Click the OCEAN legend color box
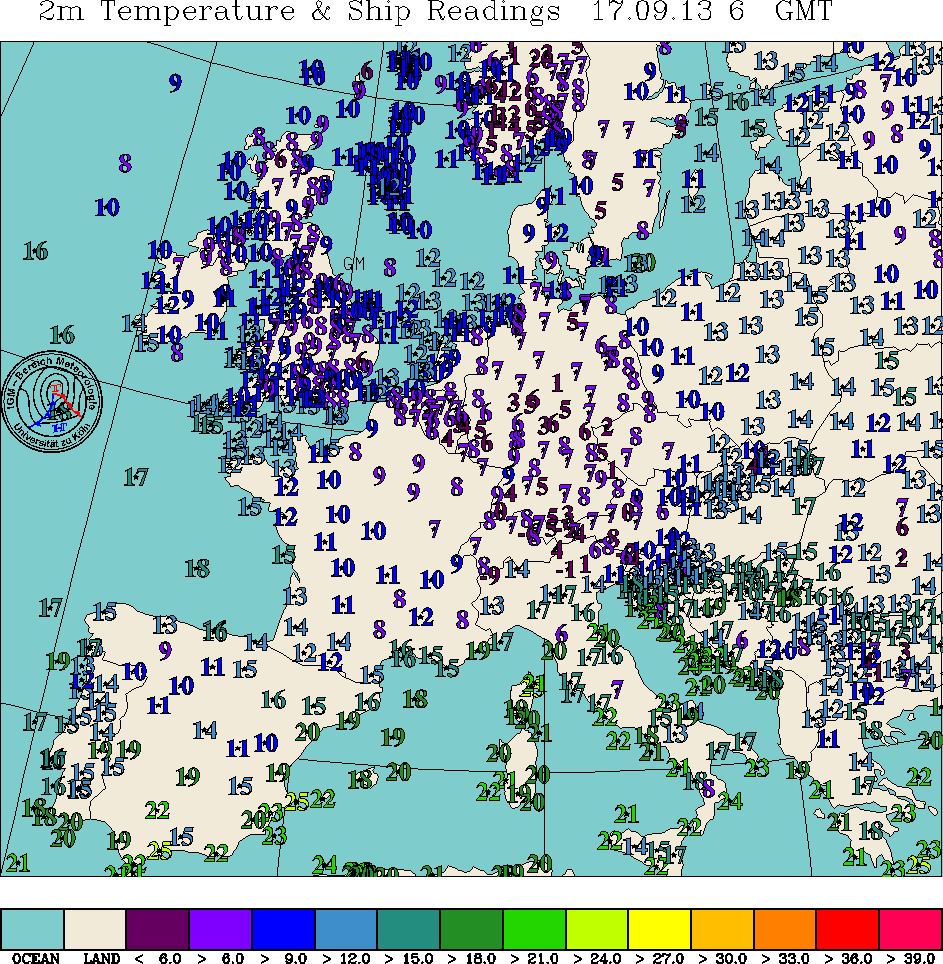The image size is (943, 964). (x=33, y=929)
